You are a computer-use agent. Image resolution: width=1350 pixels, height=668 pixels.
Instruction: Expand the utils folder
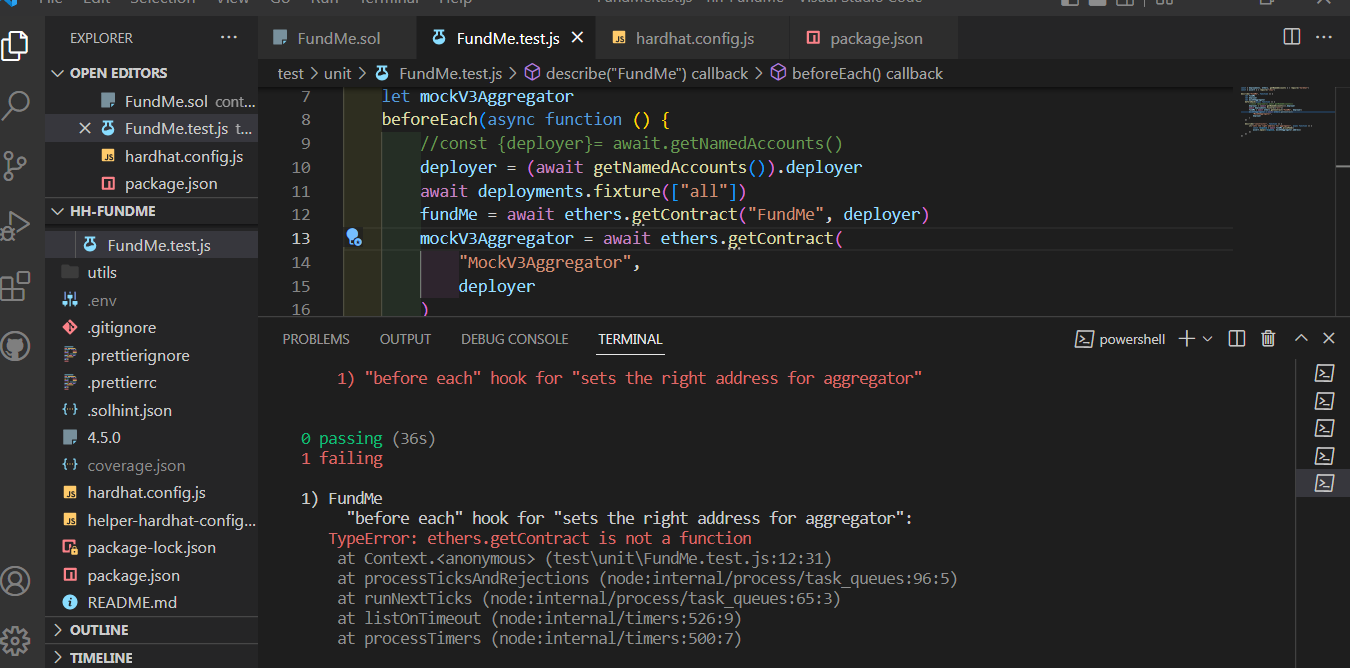point(151,272)
